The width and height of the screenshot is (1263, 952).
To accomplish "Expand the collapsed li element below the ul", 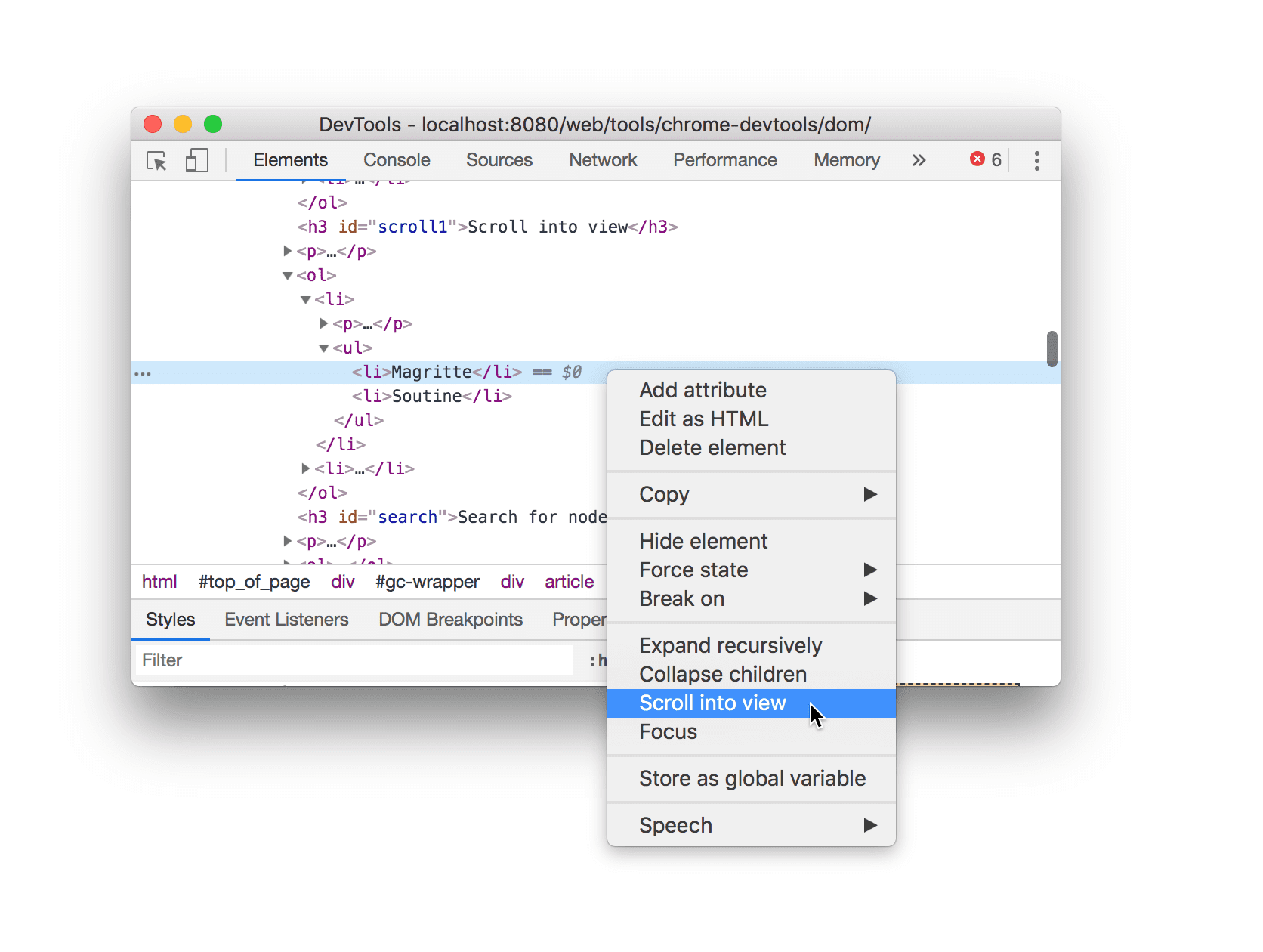I will tap(306, 468).
